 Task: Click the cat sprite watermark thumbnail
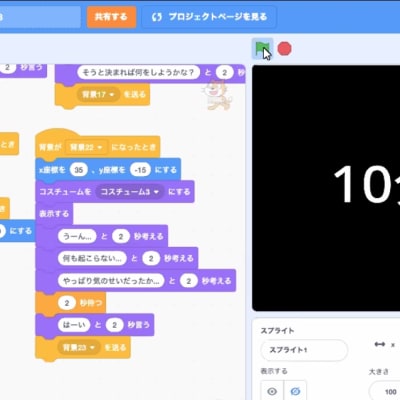218,95
